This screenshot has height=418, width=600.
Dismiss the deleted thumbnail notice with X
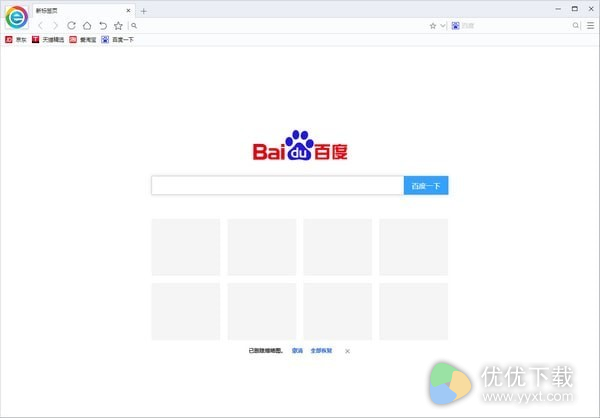click(347, 351)
